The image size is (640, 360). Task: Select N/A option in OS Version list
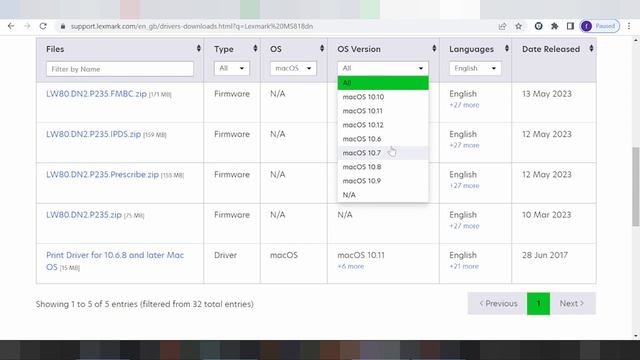(383, 195)
